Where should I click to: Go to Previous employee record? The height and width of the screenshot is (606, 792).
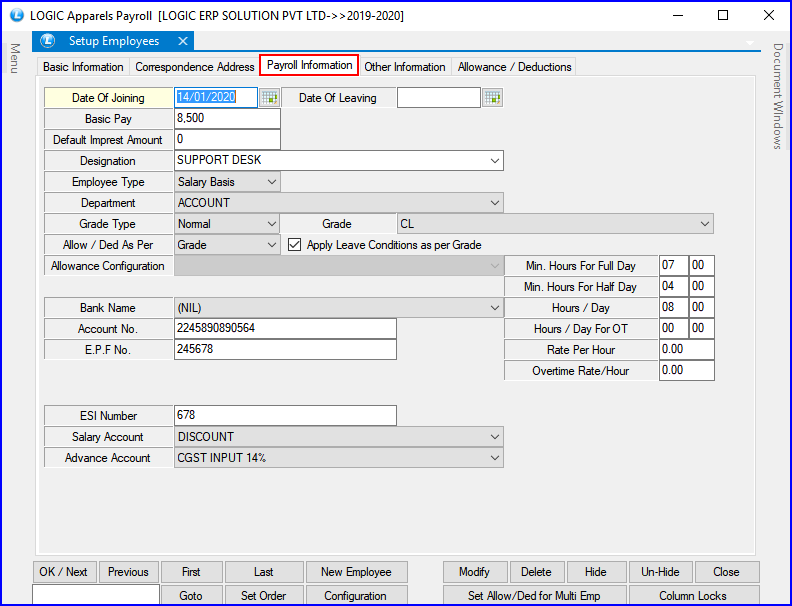coord(128,572)
